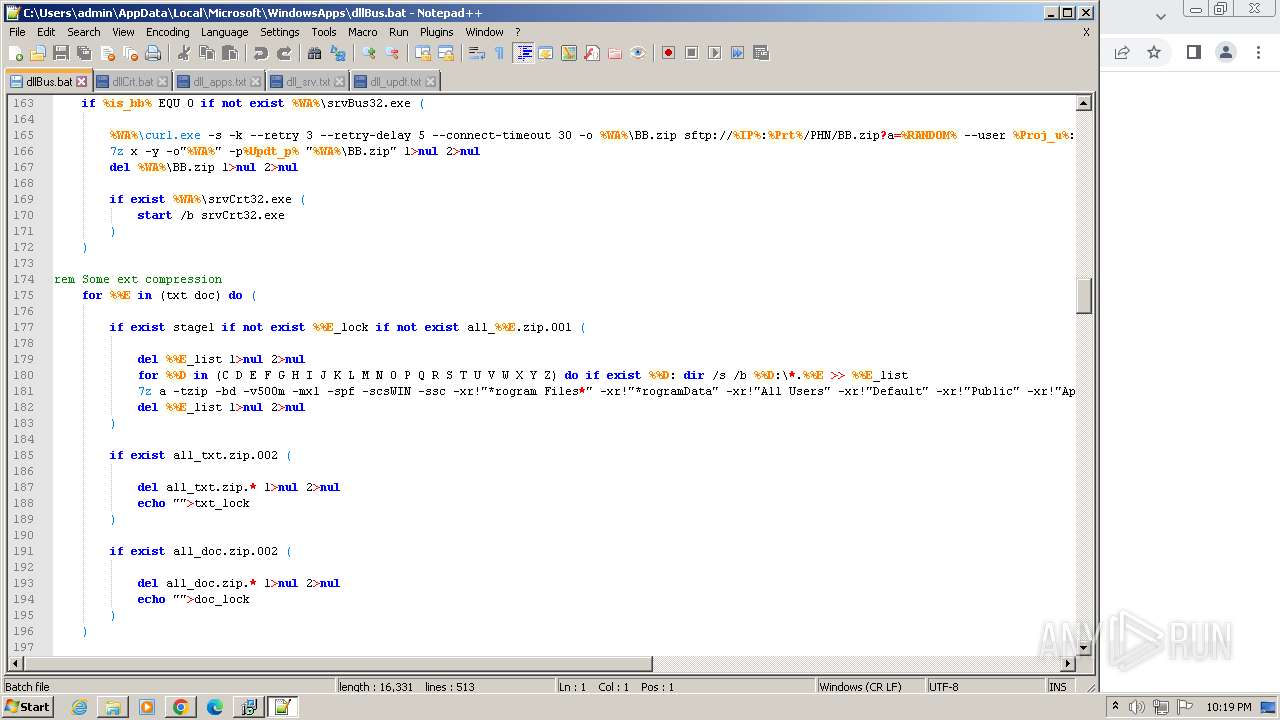Switch to the dll_srv.txt tab

(x=307, y=82)
